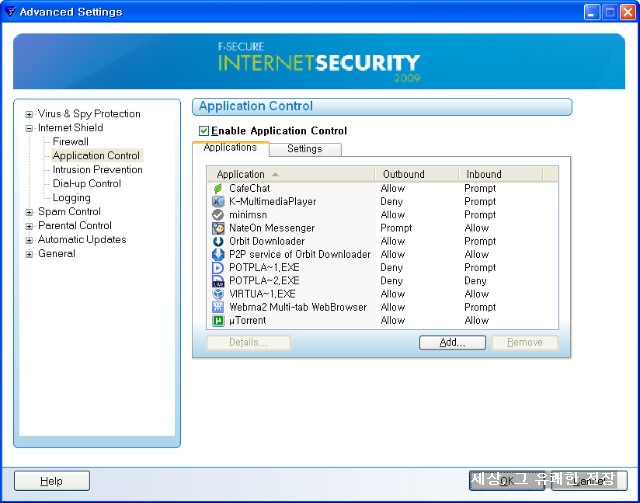Confirm with the OK button
This screenshot has height=503, width=640.
(x=507, y=481)
